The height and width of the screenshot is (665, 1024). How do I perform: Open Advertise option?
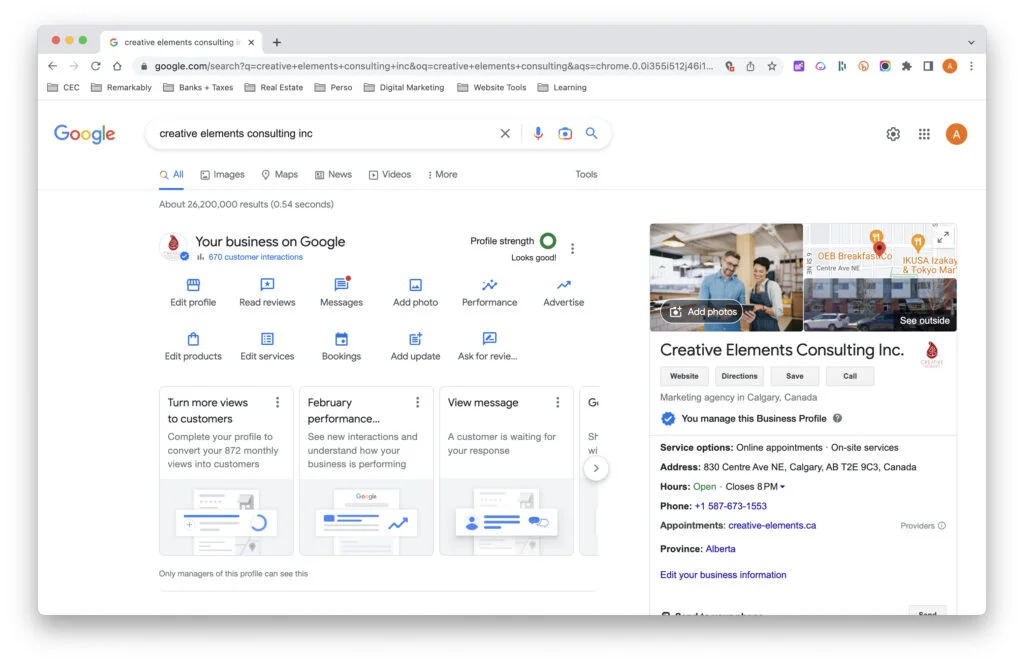(x=564, y=293)
